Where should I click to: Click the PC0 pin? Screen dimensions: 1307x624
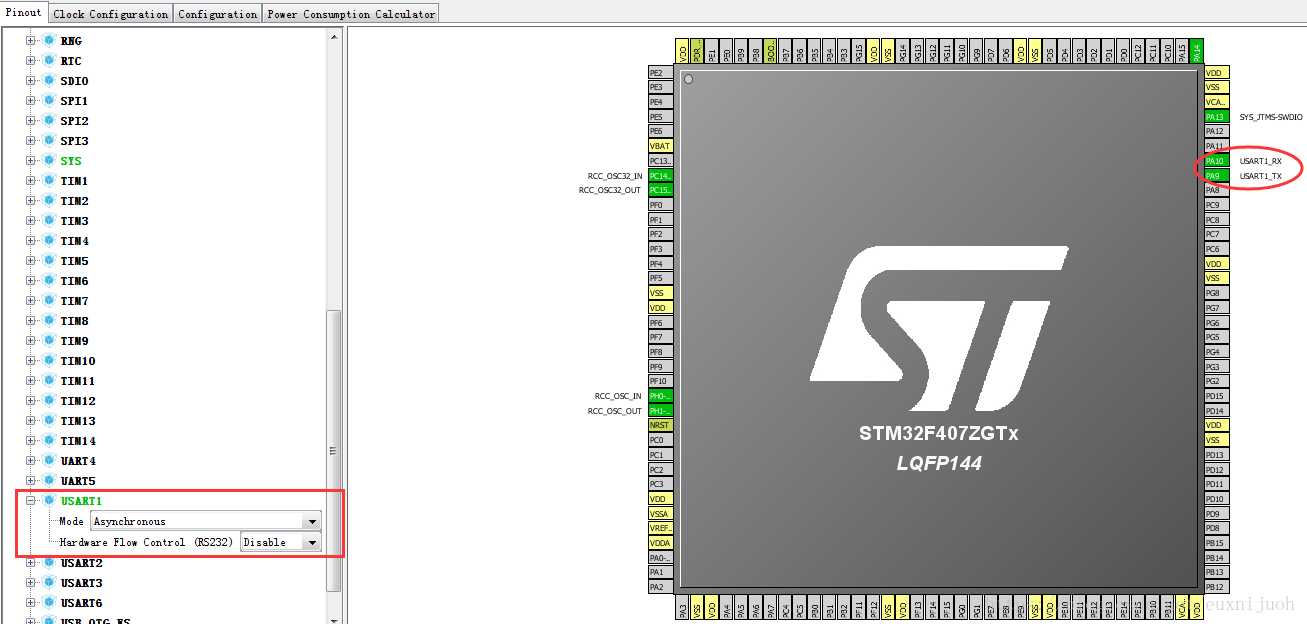661,440
